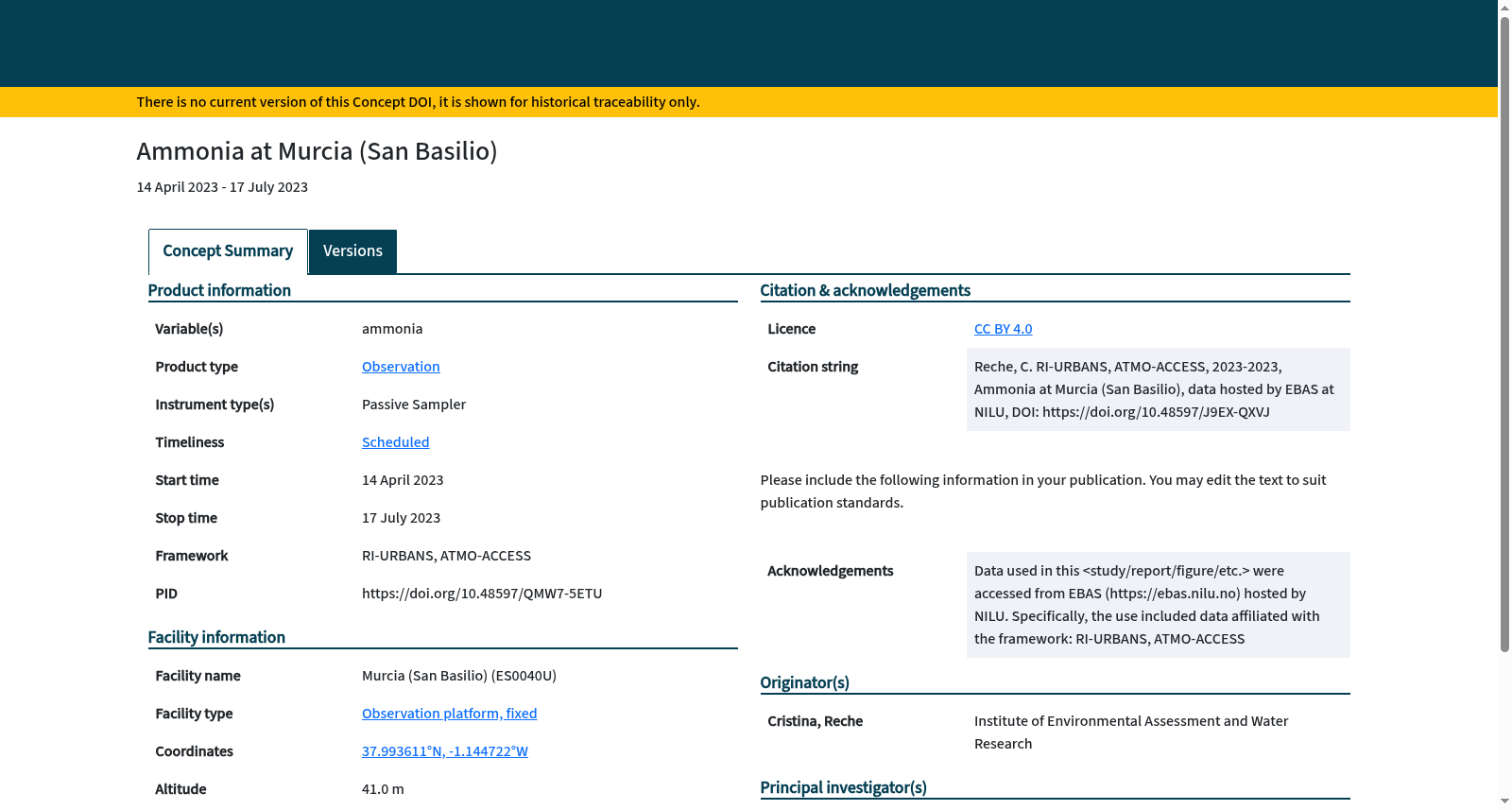The width and height of the screenshot is (1512, 810).
Task: Click the vertical page scrollbar thumb
Action: pos(1504,333)
